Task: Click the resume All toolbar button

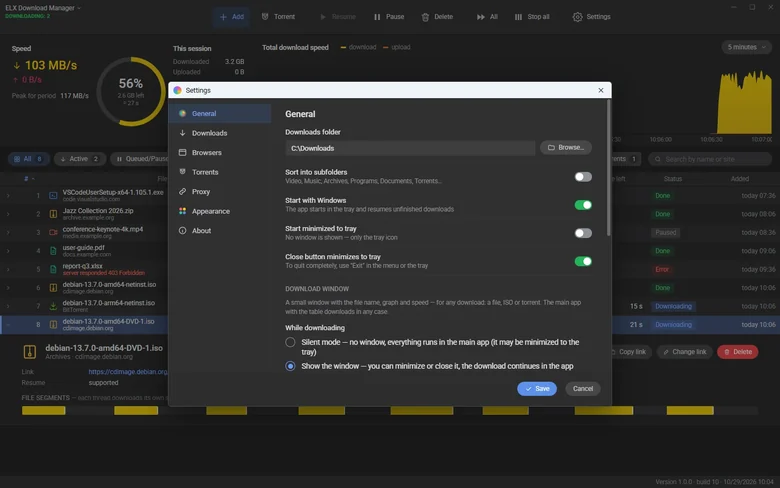Action: (487, 17)
